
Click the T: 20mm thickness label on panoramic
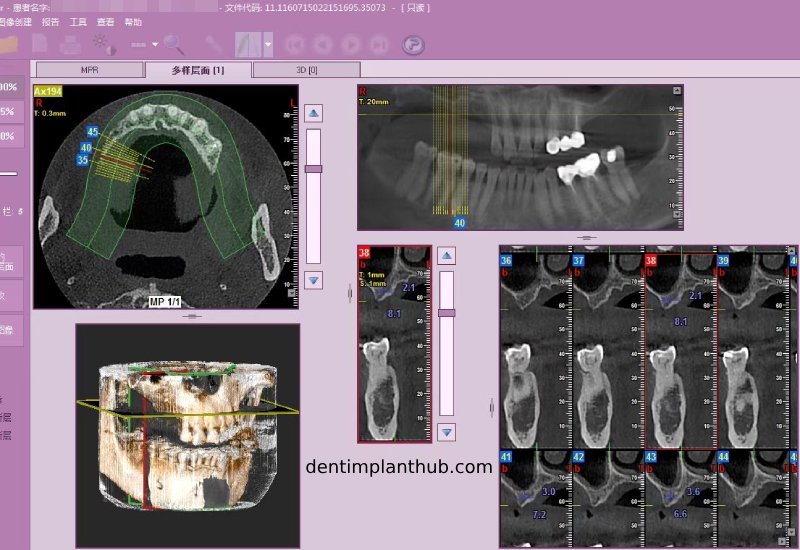coord(374,102)
